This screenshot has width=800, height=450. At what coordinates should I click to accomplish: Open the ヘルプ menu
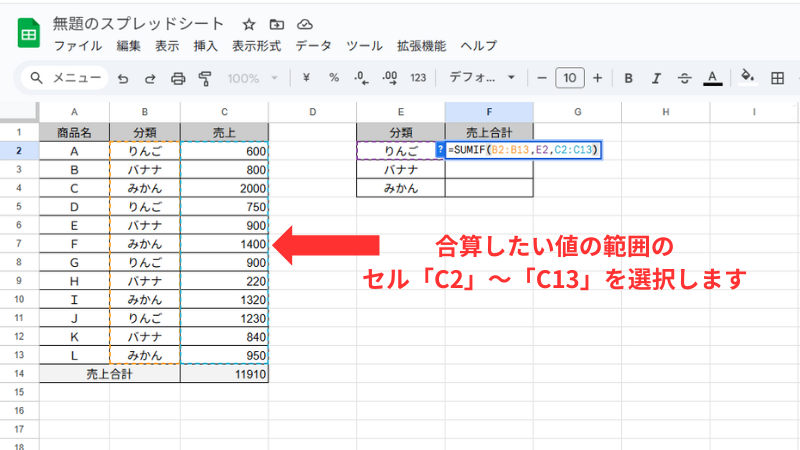pos(479,46)
